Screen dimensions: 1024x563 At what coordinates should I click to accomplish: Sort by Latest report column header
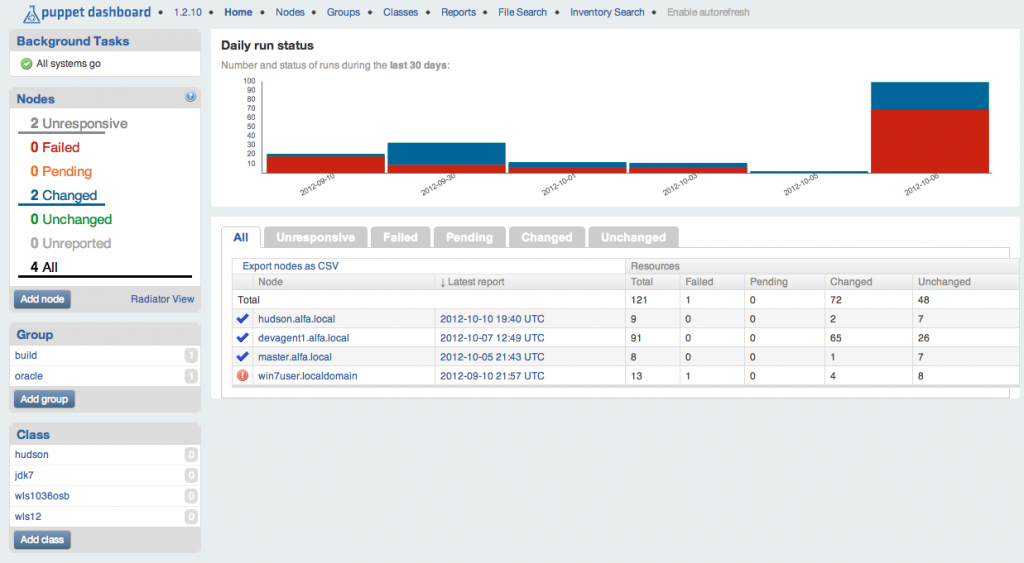point(475,282)
